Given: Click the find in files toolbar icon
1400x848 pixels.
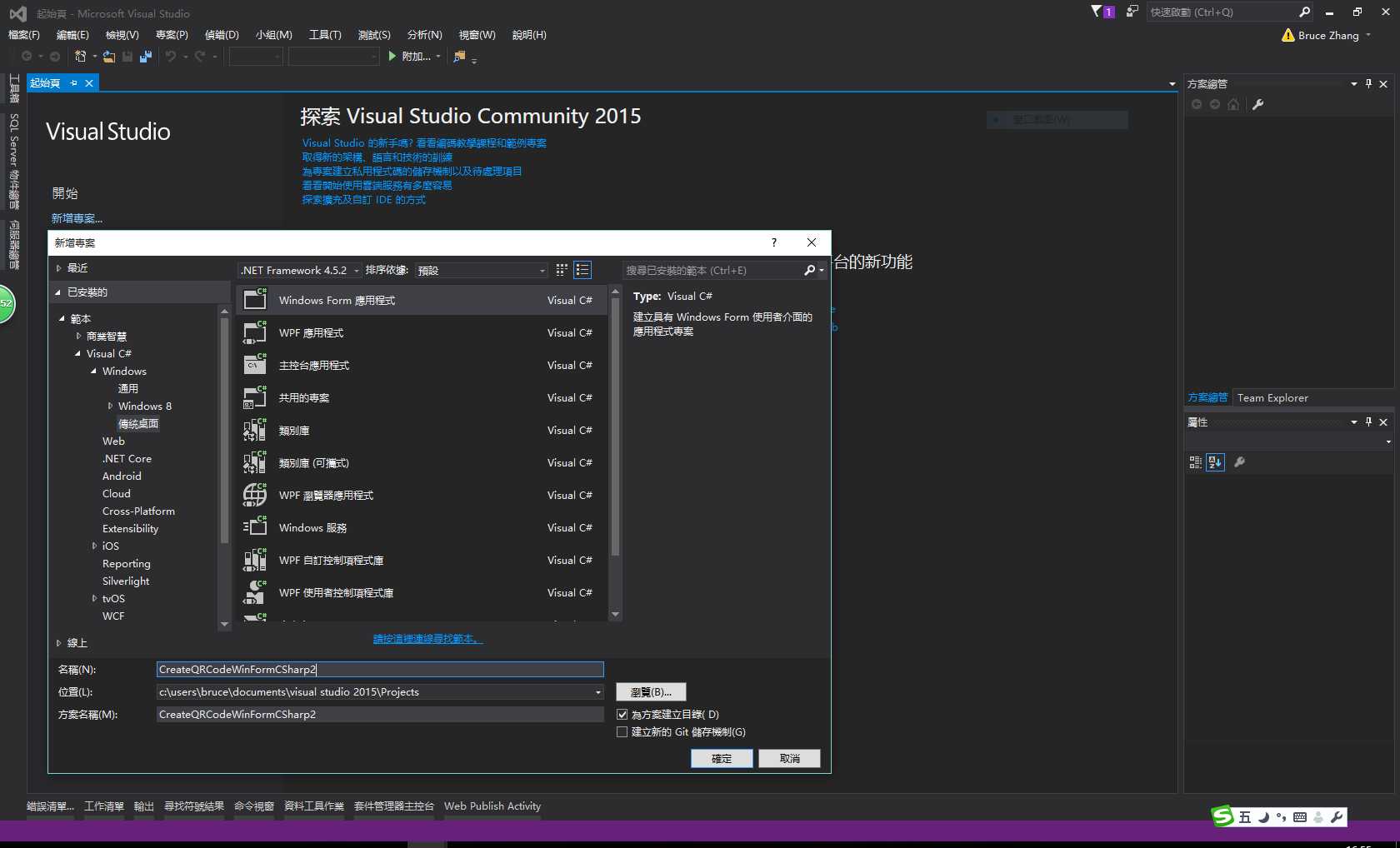Looking at the screenshot, I should pyautogui.click(x=459, y=56).
